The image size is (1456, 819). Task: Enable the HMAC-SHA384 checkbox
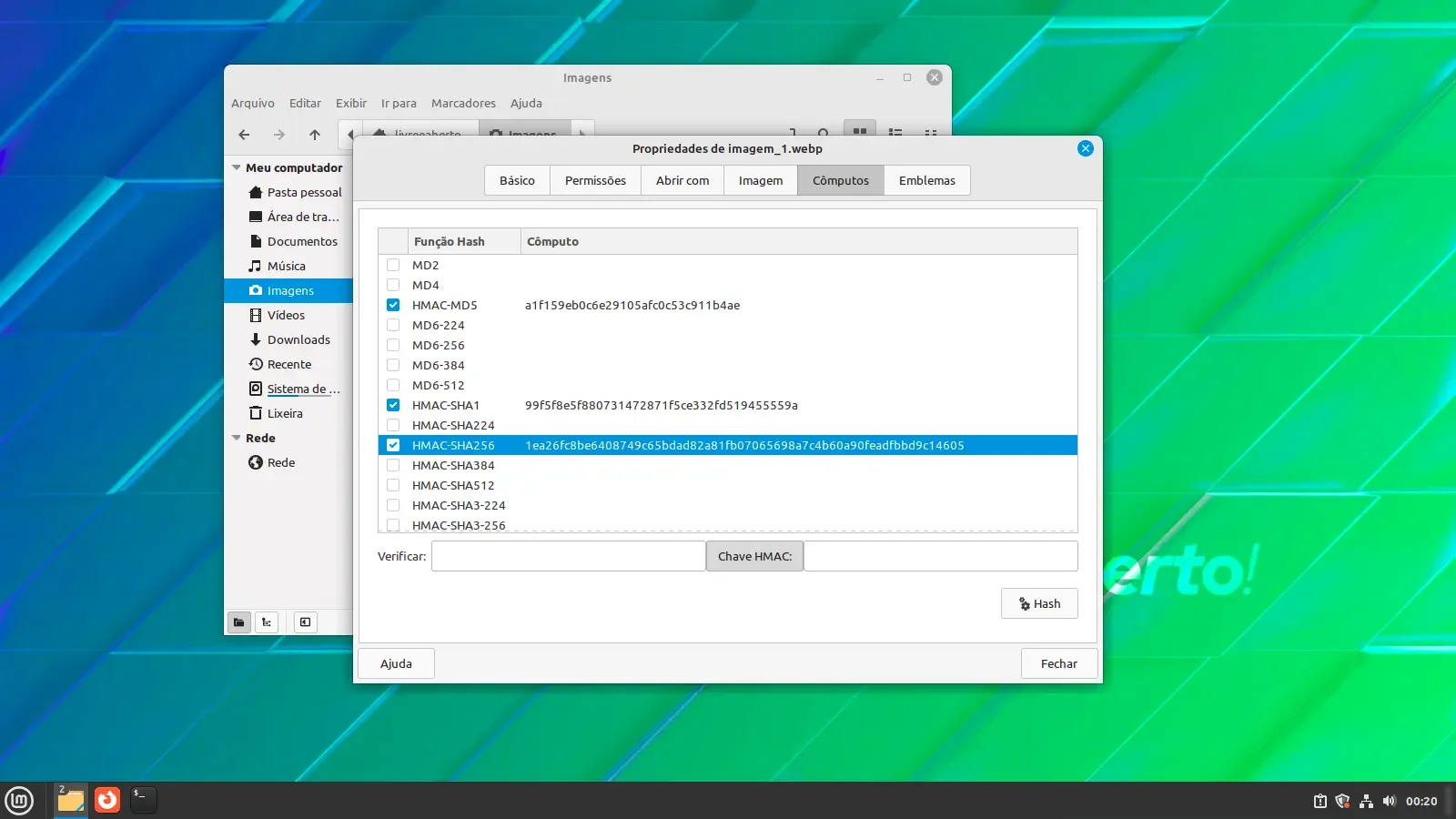pos(393,465)
